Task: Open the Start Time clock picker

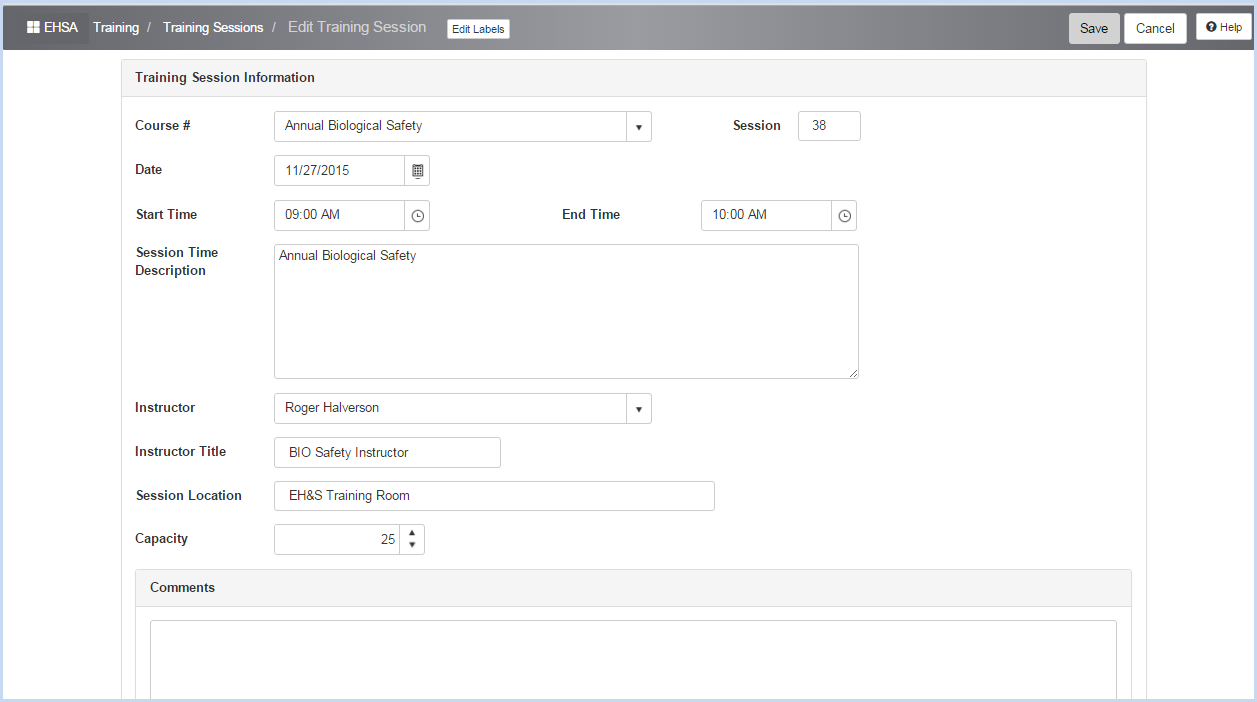Action: click(418, 216)
